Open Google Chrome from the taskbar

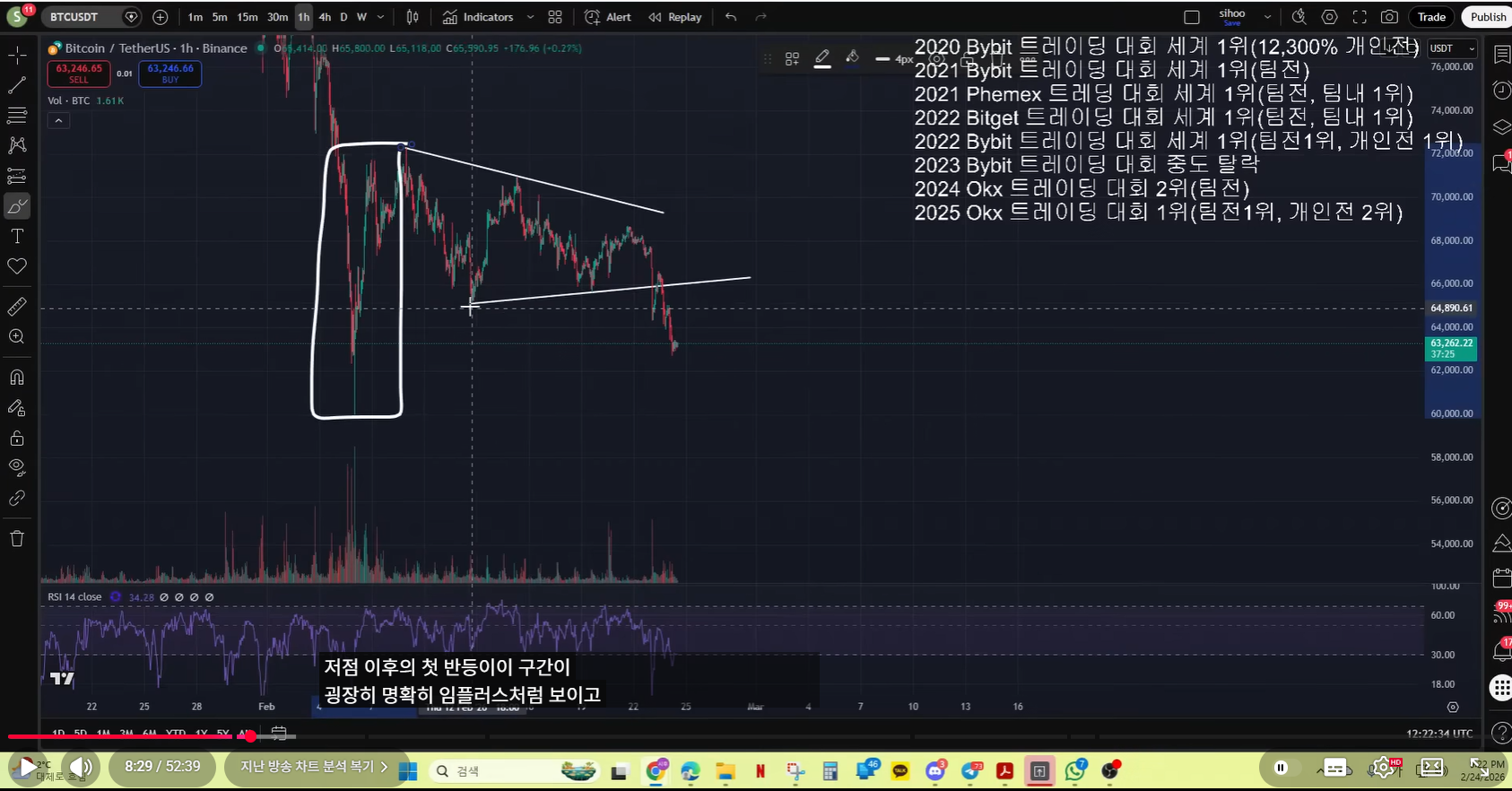point(656,770)
